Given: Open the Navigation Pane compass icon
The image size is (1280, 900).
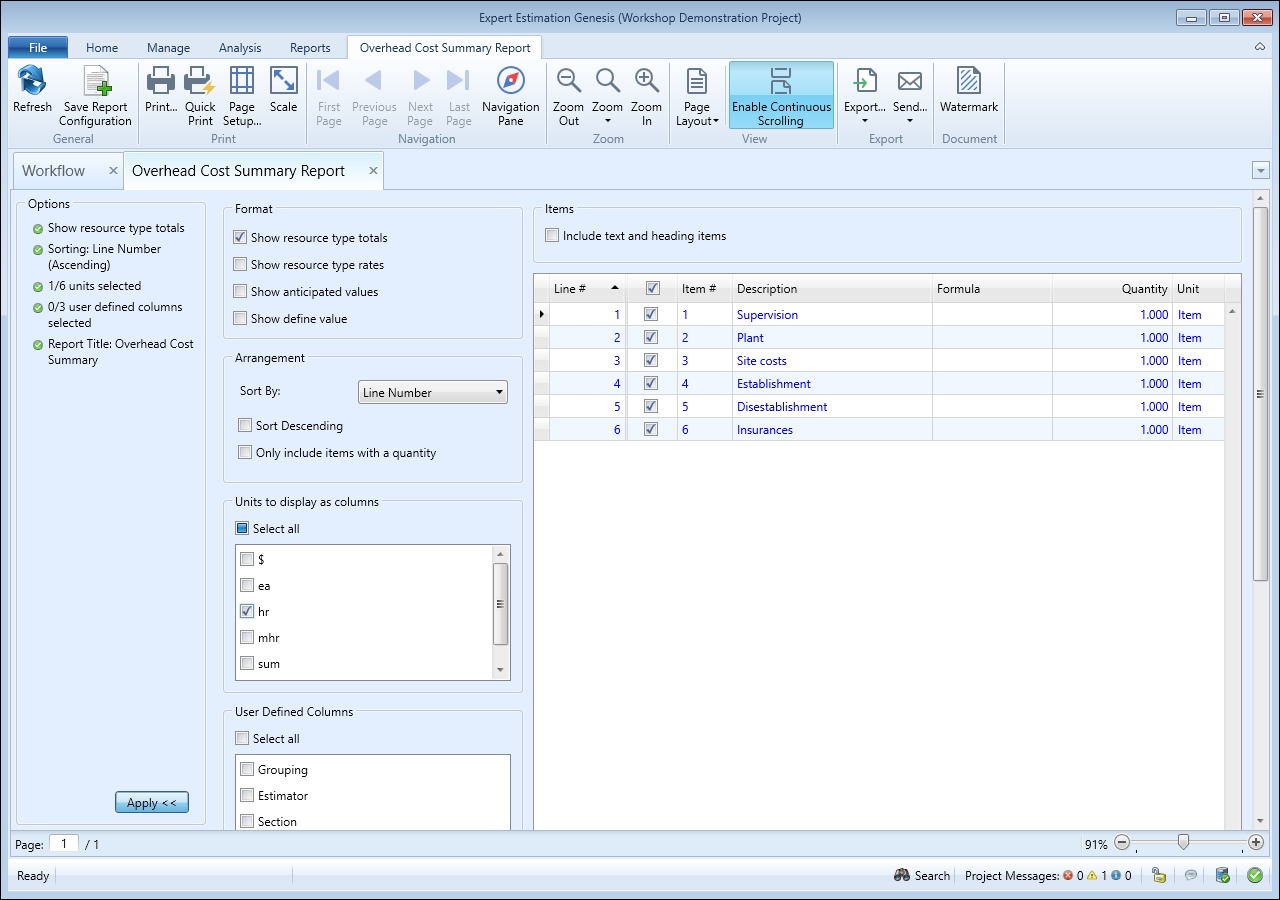Looking at the screenshot, I should coord(510,82).
